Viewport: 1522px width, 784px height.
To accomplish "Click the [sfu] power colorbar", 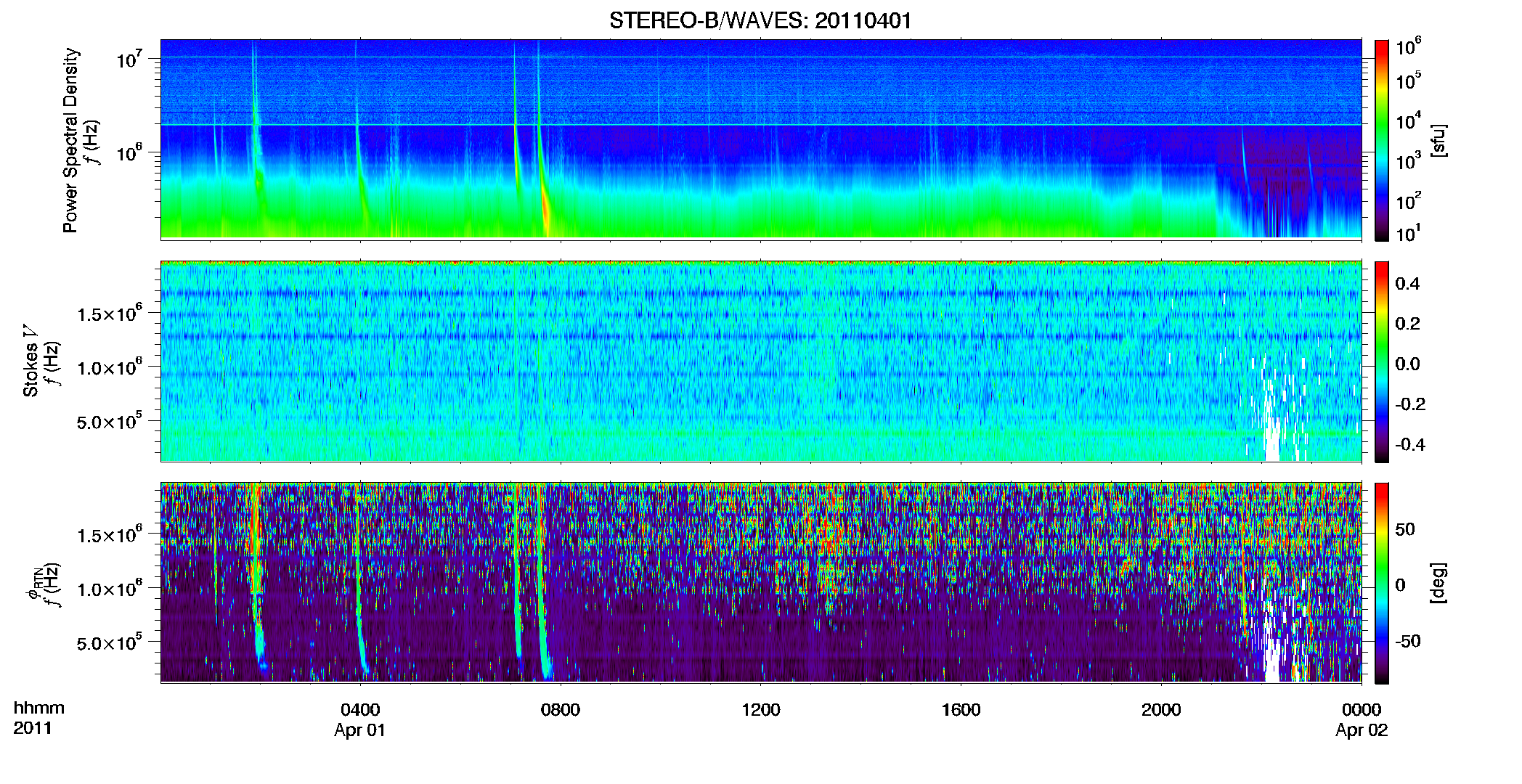I will (1382, 140).
